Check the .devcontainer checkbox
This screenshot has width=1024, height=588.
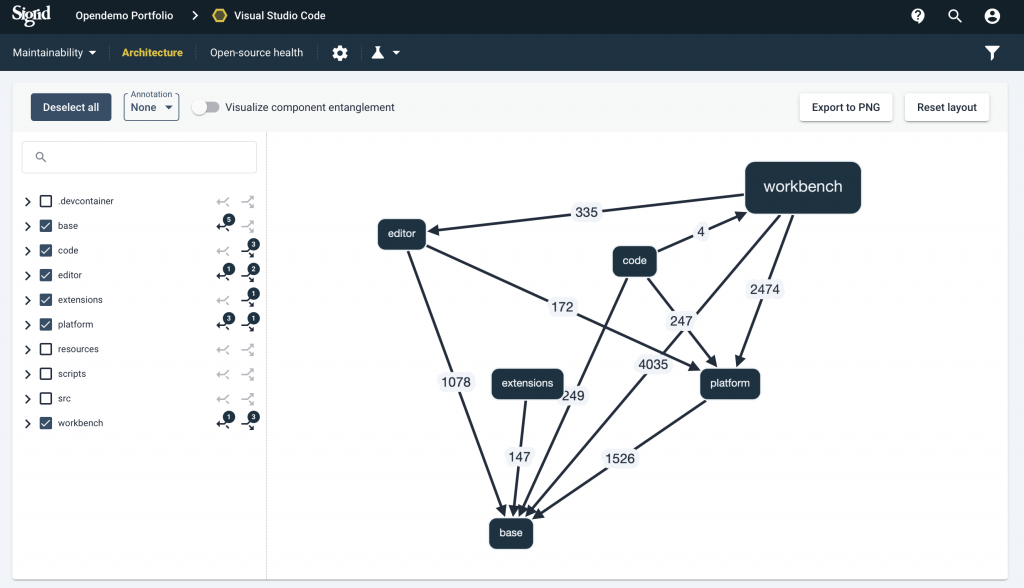(x=46, y=201)
